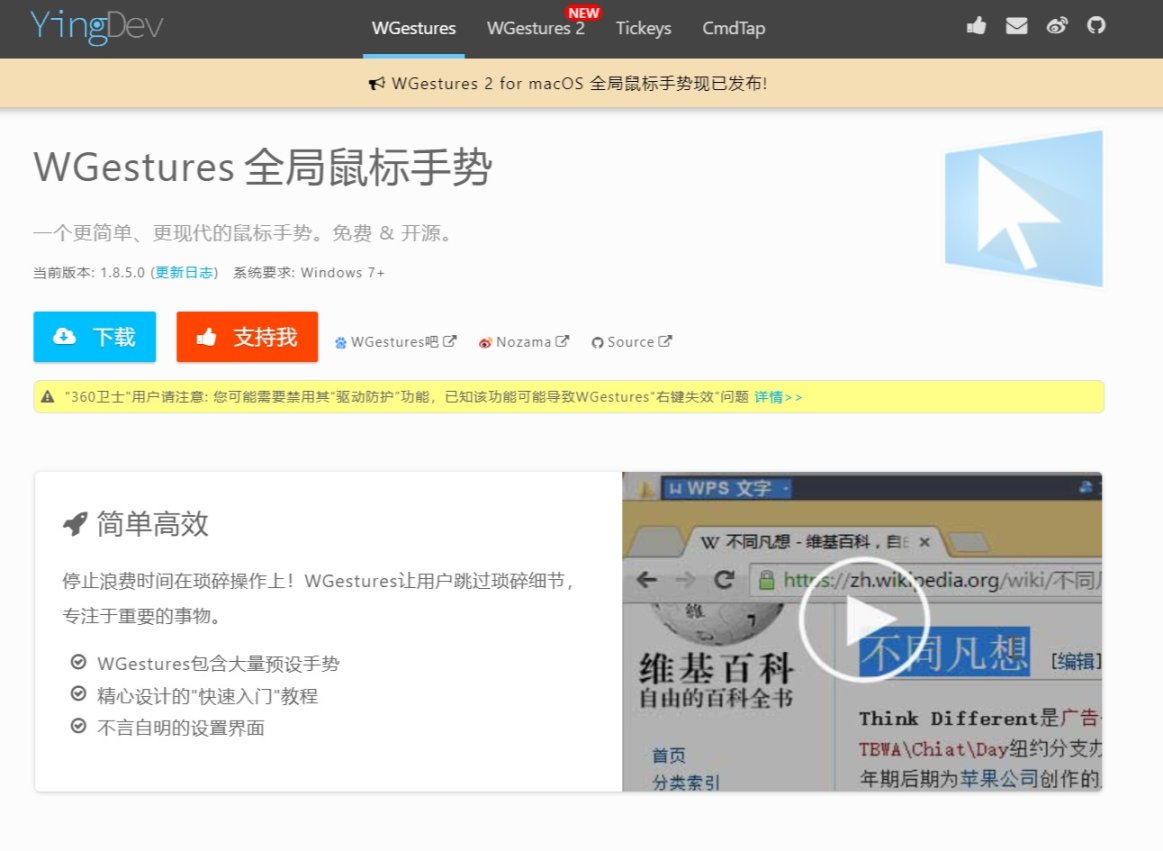Open the WGestures 2 navigation tab
This screenshot has width=1163, height=851.
(x=536, y=28)
